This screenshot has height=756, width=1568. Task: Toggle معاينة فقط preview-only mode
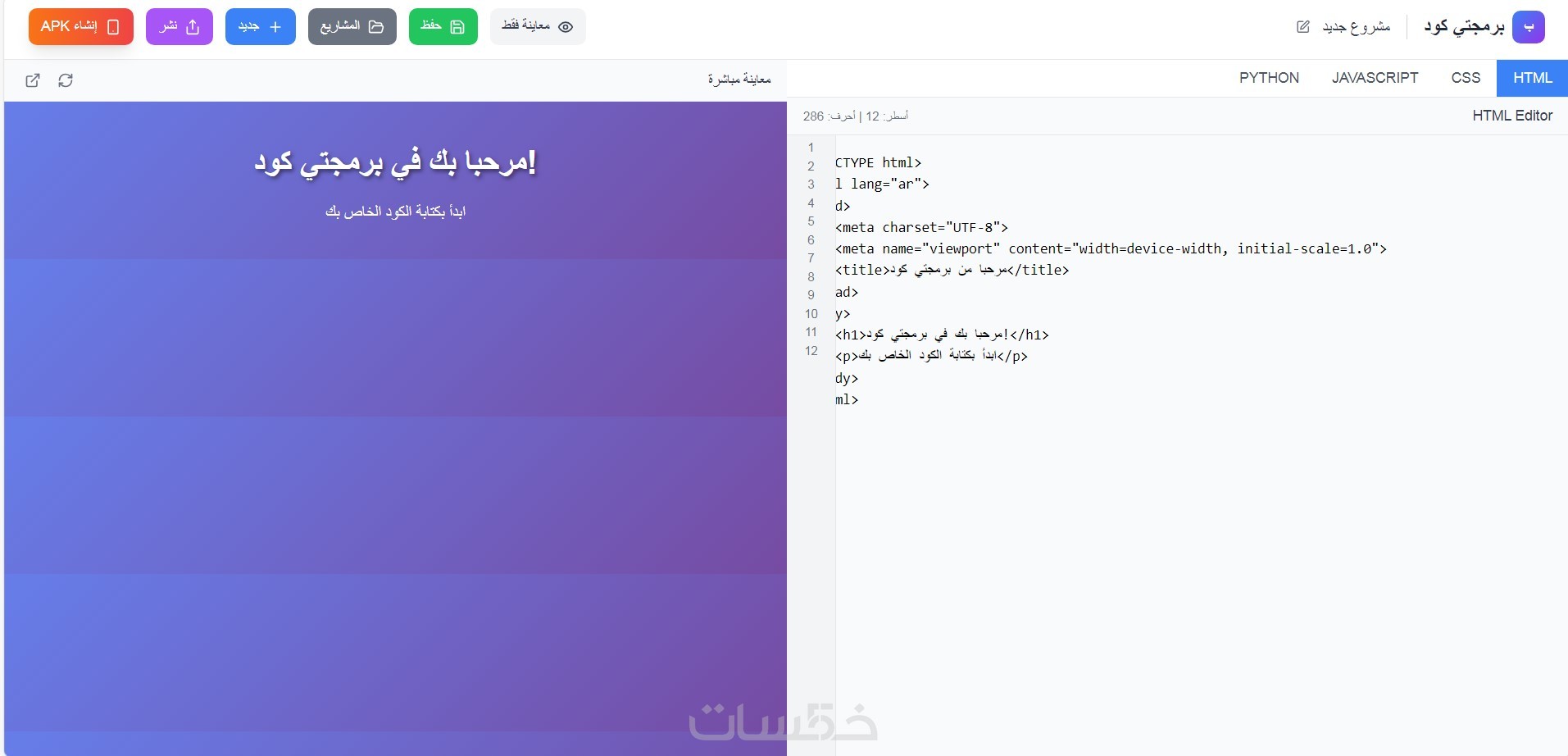coord(538,27)
